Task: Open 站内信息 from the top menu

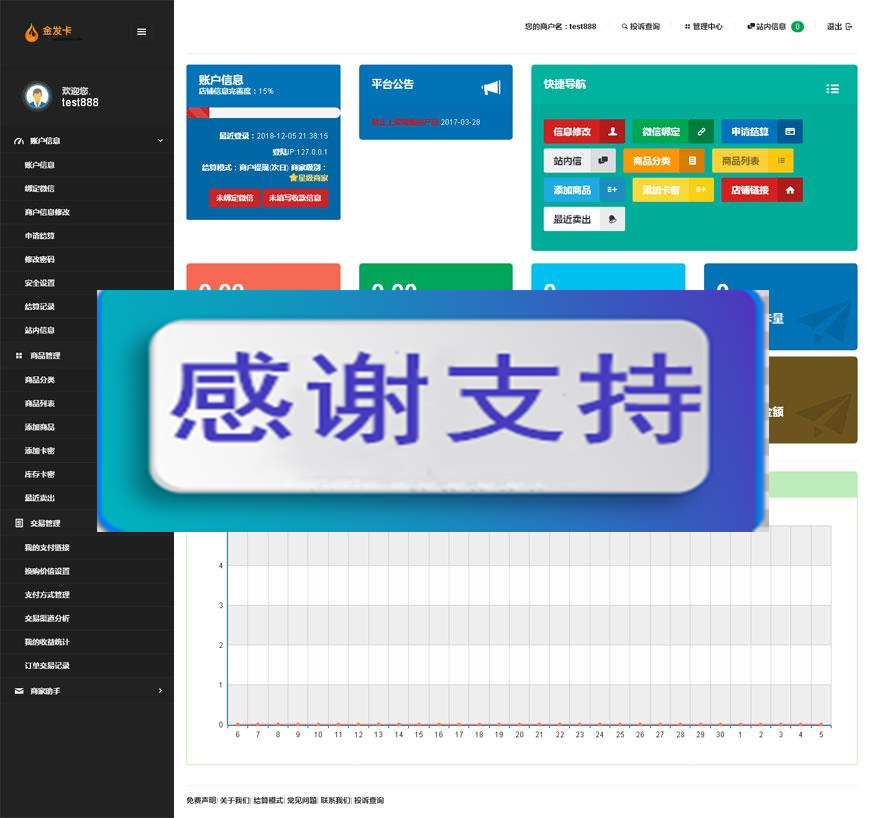Action: [767, 27]
